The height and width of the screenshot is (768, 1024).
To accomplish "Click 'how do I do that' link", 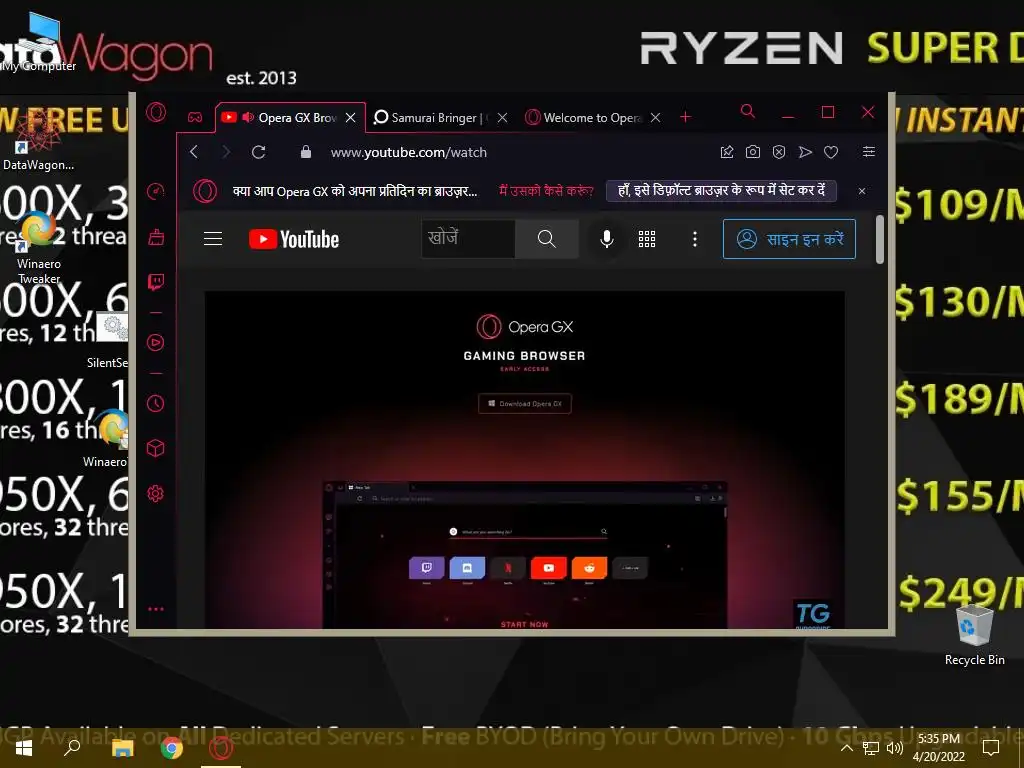I will (546, 191).
